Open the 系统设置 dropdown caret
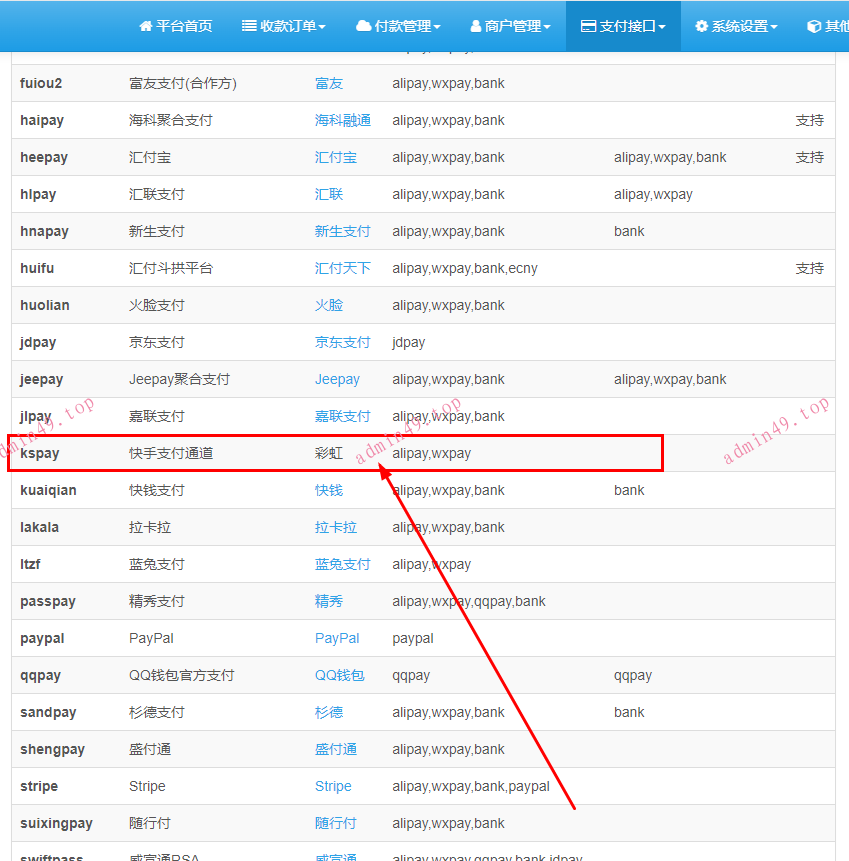The width and height of the screenshot is (849, 861). (774, 28)
